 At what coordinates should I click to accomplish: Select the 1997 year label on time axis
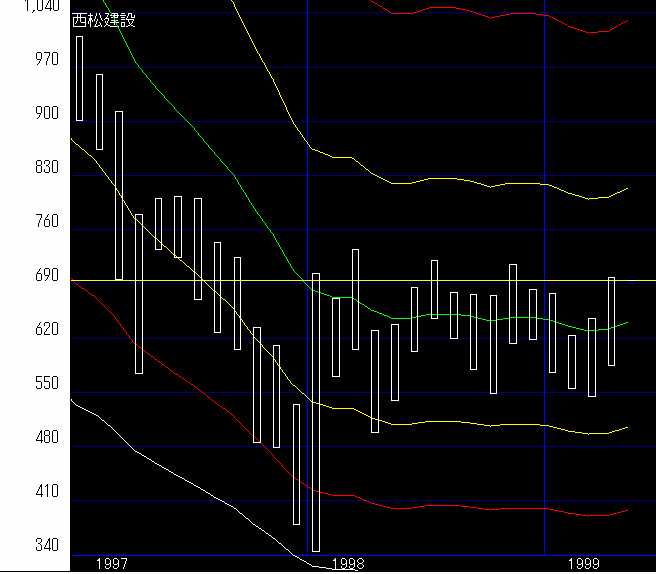(x=111, y=564)
